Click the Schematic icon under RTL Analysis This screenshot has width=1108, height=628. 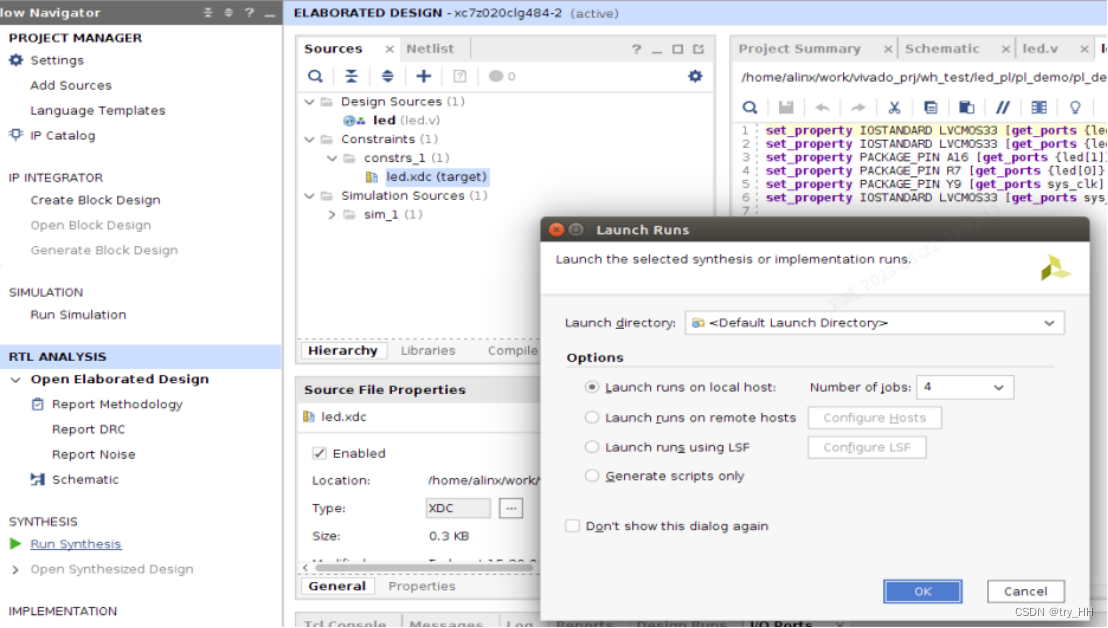pos(37,479)
